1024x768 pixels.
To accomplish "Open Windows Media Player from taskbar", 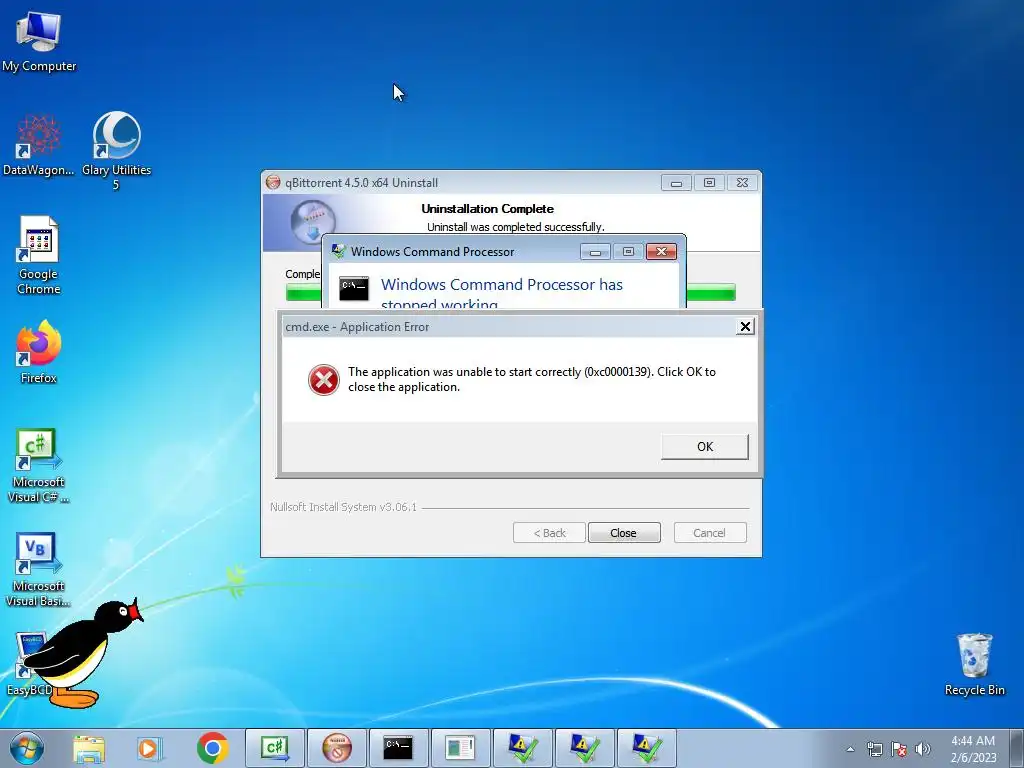I will tap(150, 748).
